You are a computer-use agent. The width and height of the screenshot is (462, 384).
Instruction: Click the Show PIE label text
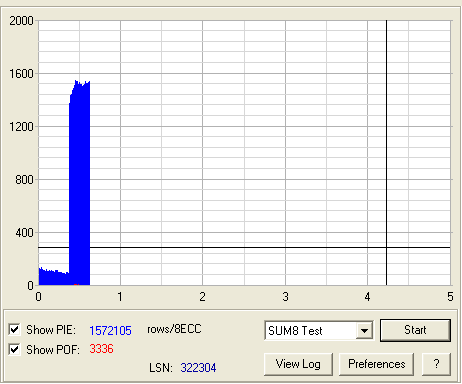[51, 330]
